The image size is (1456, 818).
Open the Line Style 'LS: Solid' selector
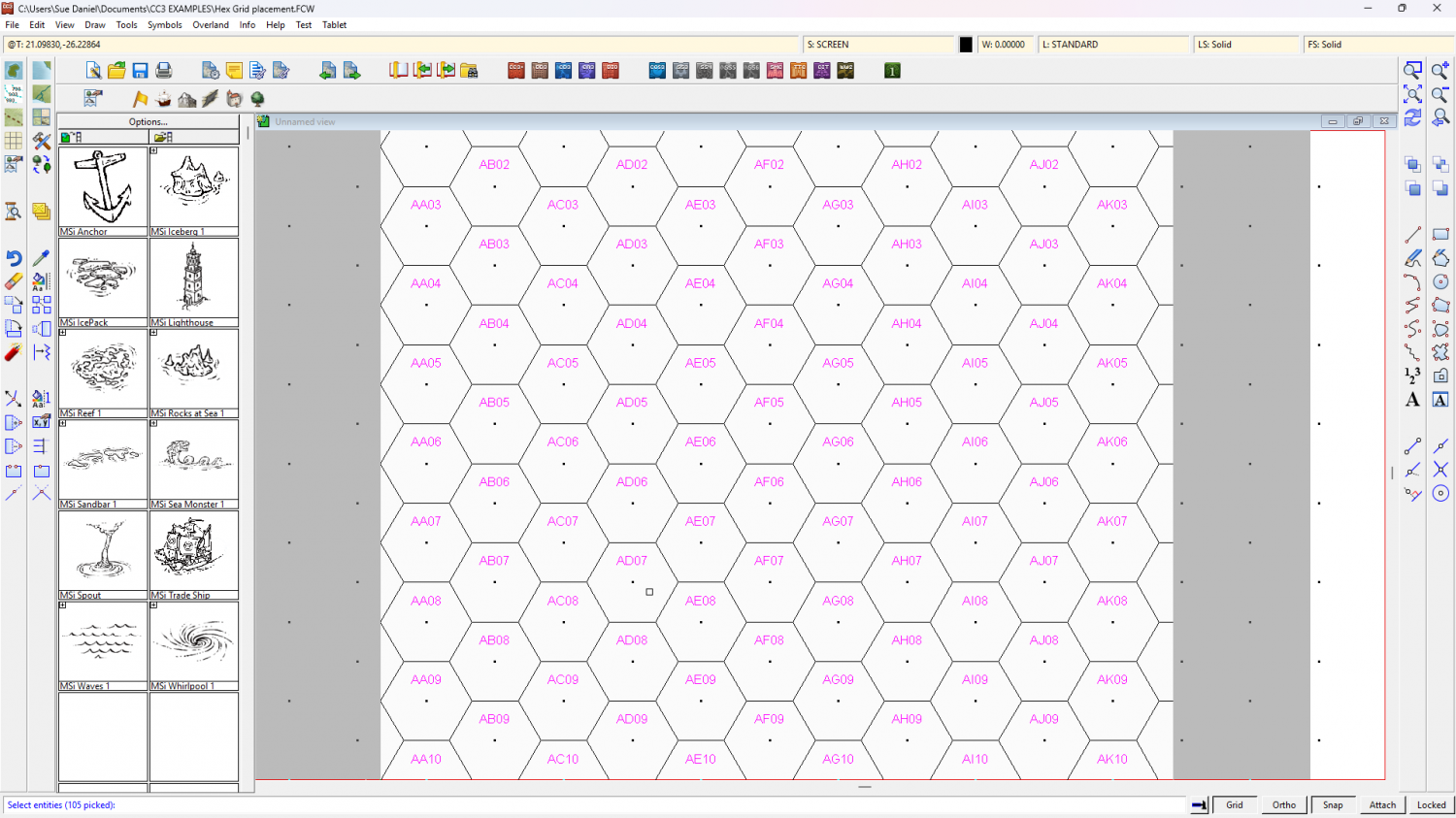pyautogui.click(x=1245, y=45)
